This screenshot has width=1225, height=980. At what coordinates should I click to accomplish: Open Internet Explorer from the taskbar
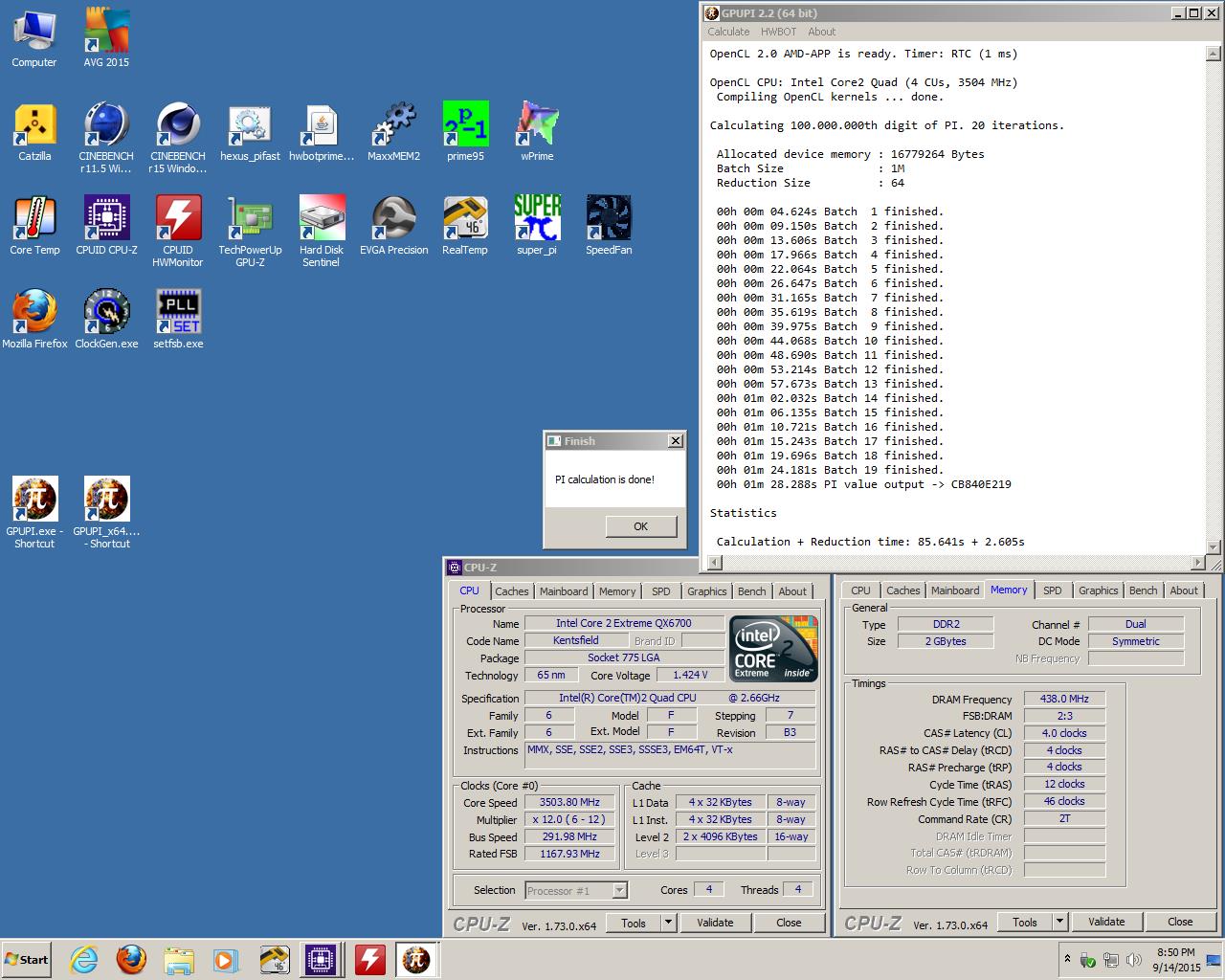point(83,959)
